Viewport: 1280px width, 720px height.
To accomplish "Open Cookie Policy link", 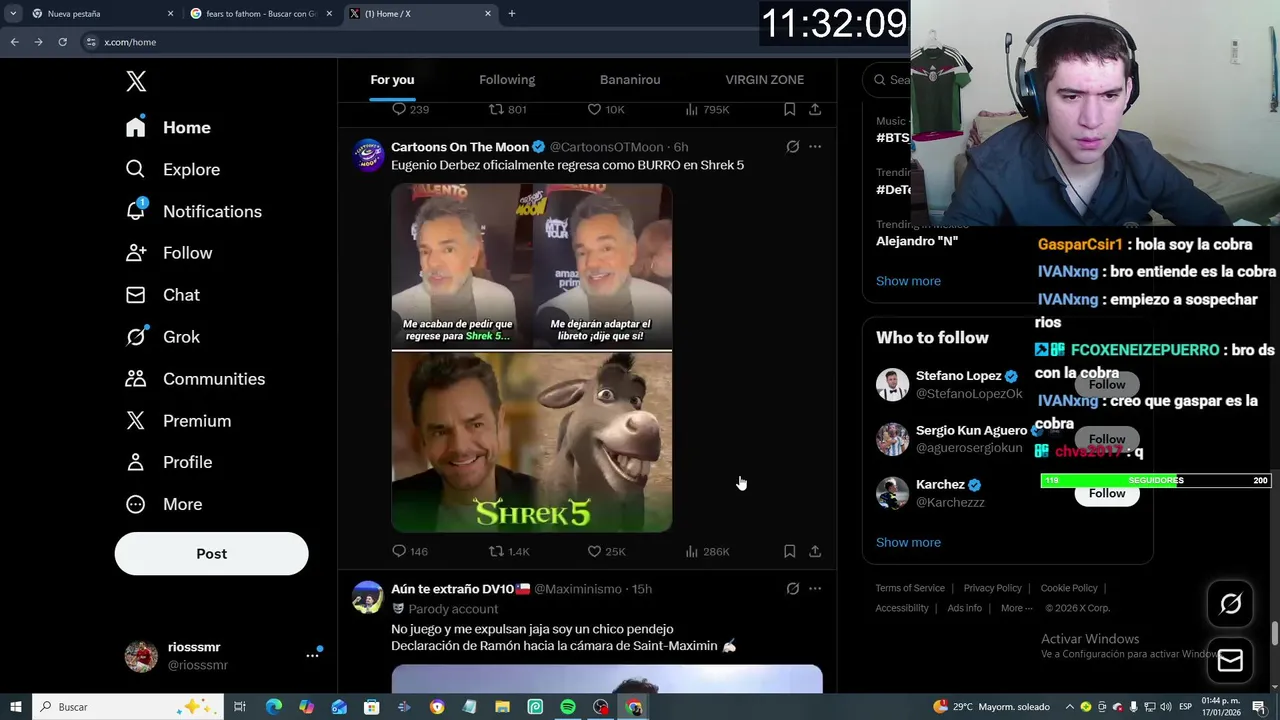I will point(1069,588).
